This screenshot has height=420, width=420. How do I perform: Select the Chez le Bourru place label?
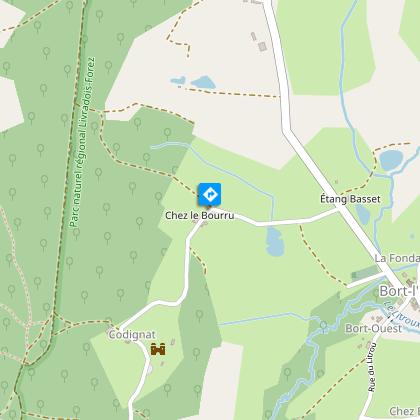click(x=200, y=215)
